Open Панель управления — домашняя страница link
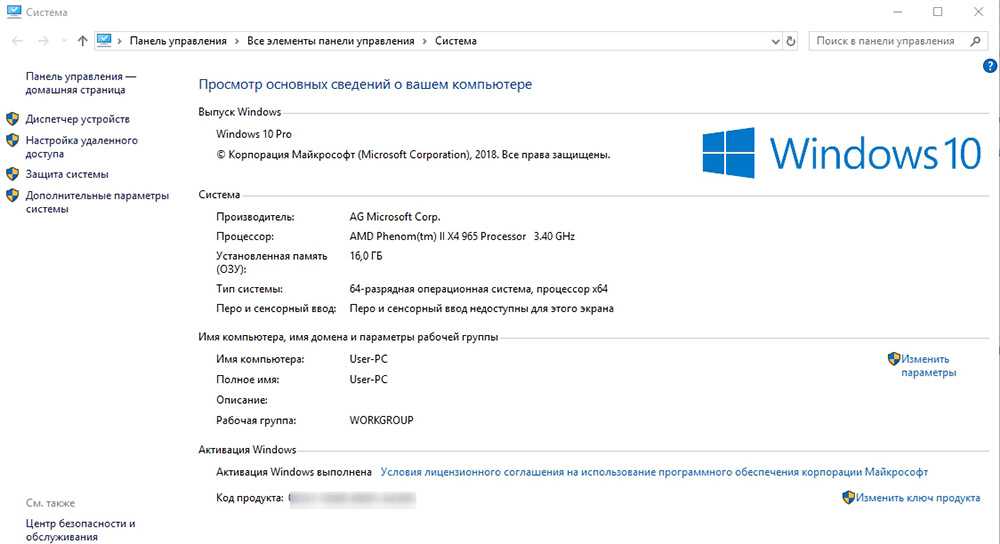The image size is (1000, 544). (x=80, y=83)
